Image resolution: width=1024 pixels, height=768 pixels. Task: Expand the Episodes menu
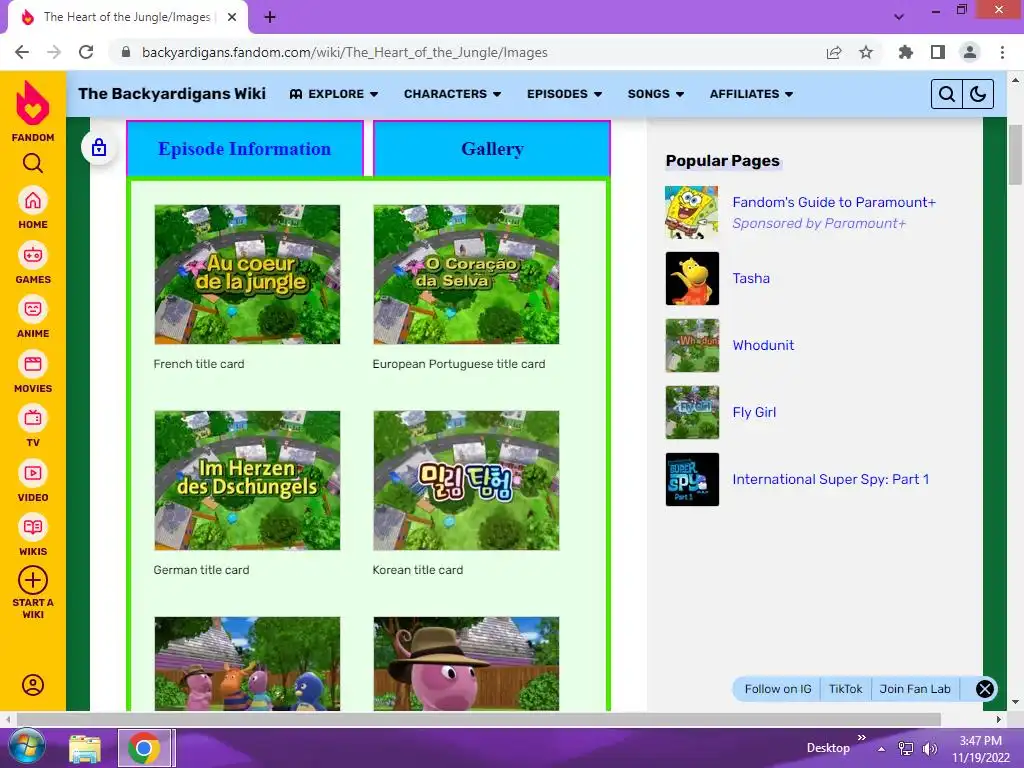tap(564, 94)
